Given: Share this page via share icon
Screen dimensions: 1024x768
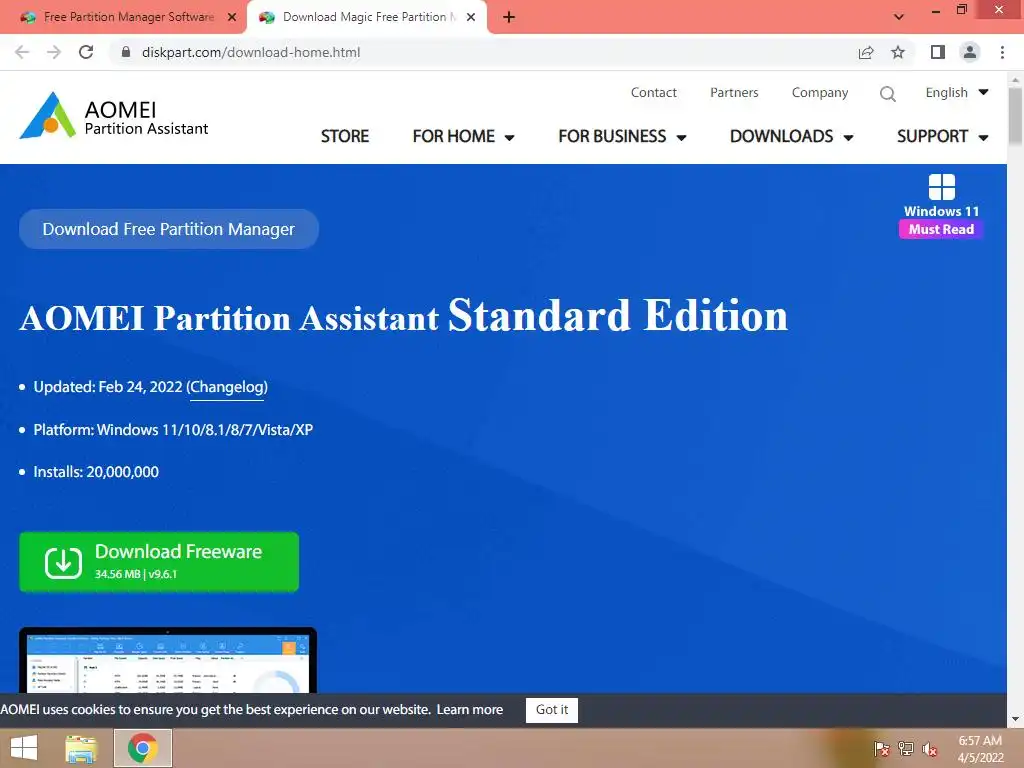Looking at the screenshot, I should tap(866, 52).
